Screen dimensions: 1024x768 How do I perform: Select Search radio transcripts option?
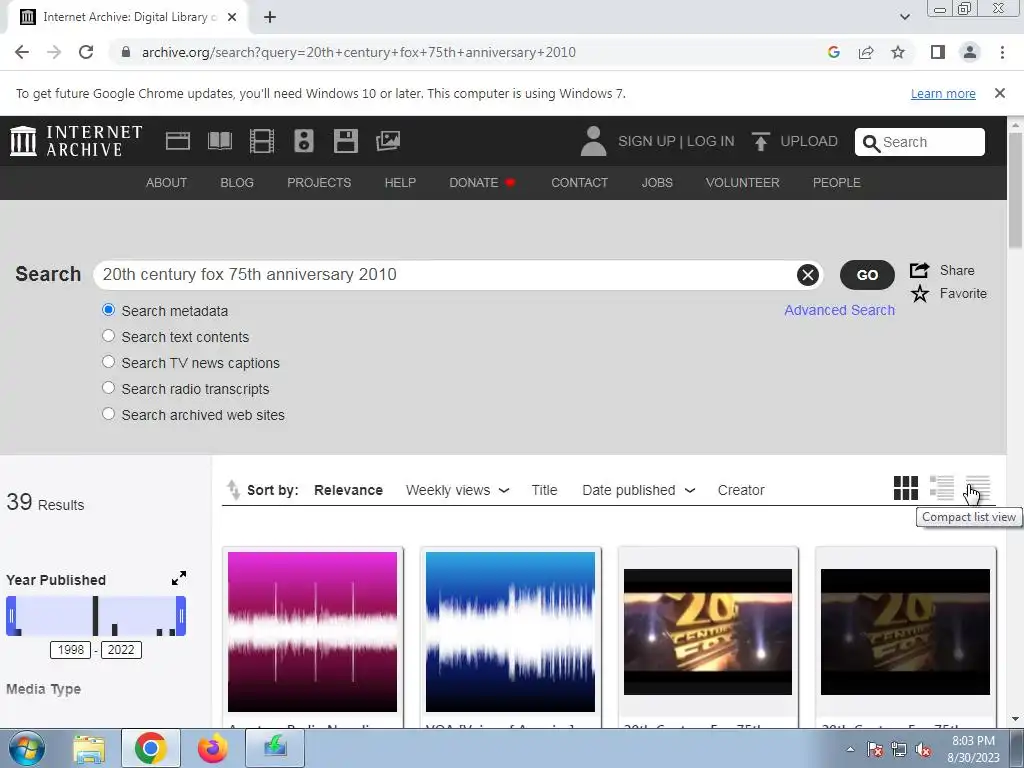[x=108, y=388]
